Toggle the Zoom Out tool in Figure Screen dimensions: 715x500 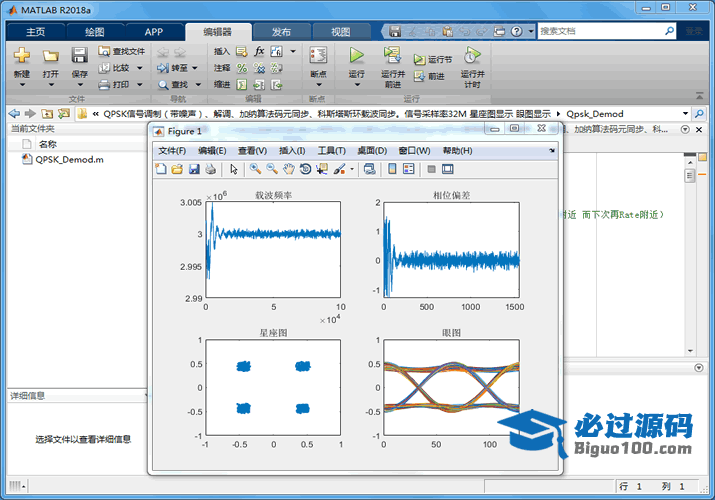point(272,169)
